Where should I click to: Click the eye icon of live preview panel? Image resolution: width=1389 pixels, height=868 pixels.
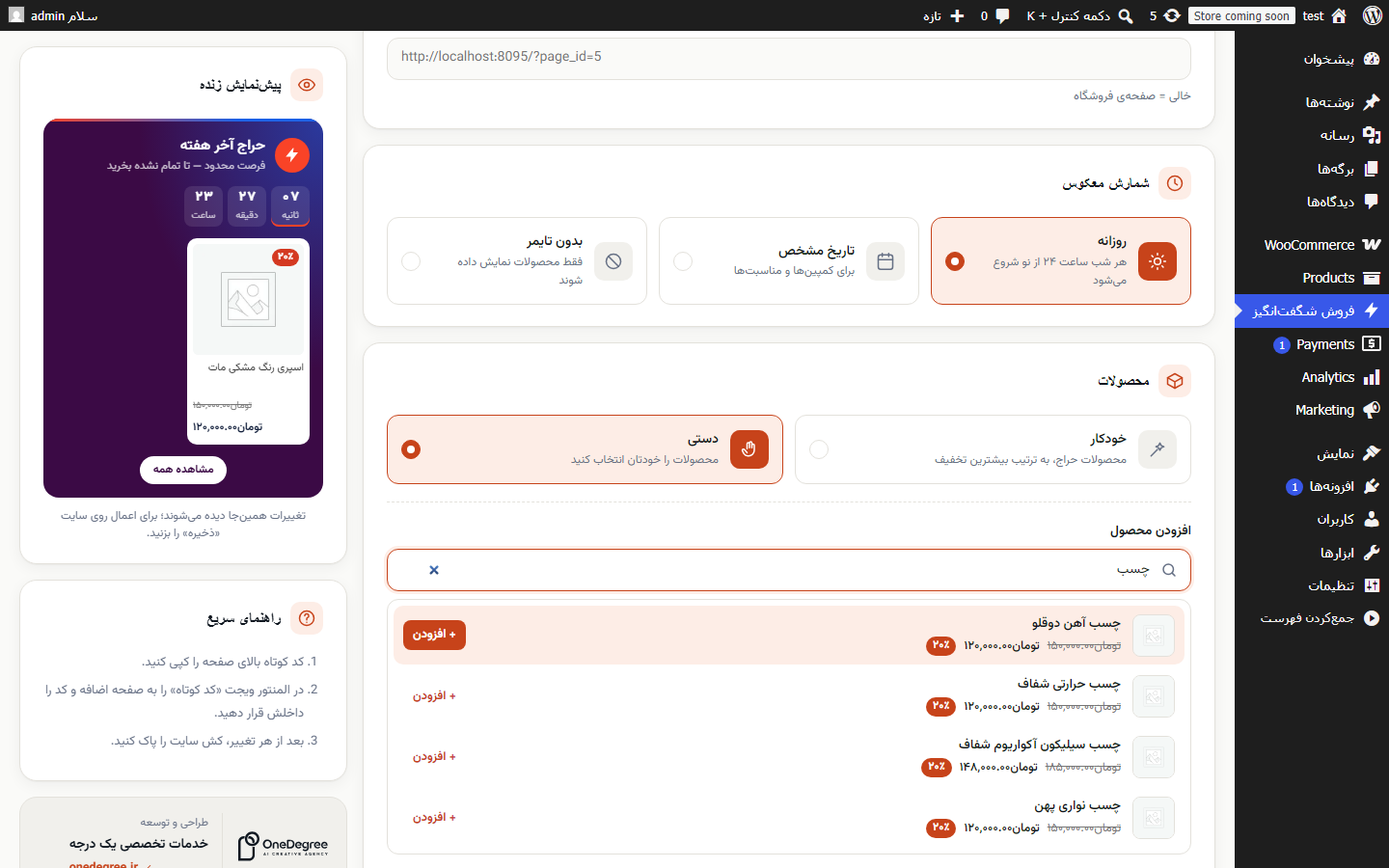click(307, 85)
